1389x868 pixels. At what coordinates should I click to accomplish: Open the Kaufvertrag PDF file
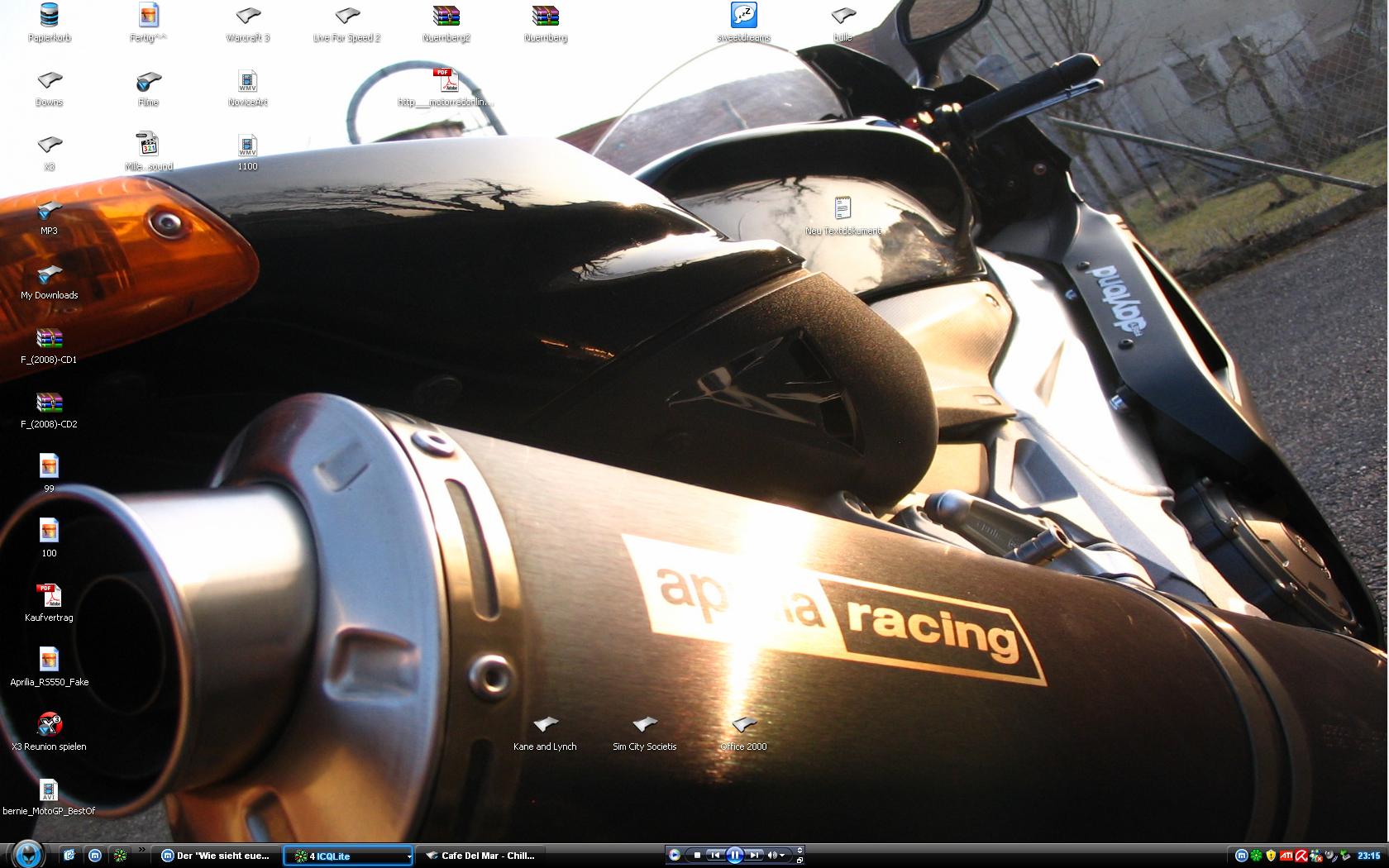[49, 603]
